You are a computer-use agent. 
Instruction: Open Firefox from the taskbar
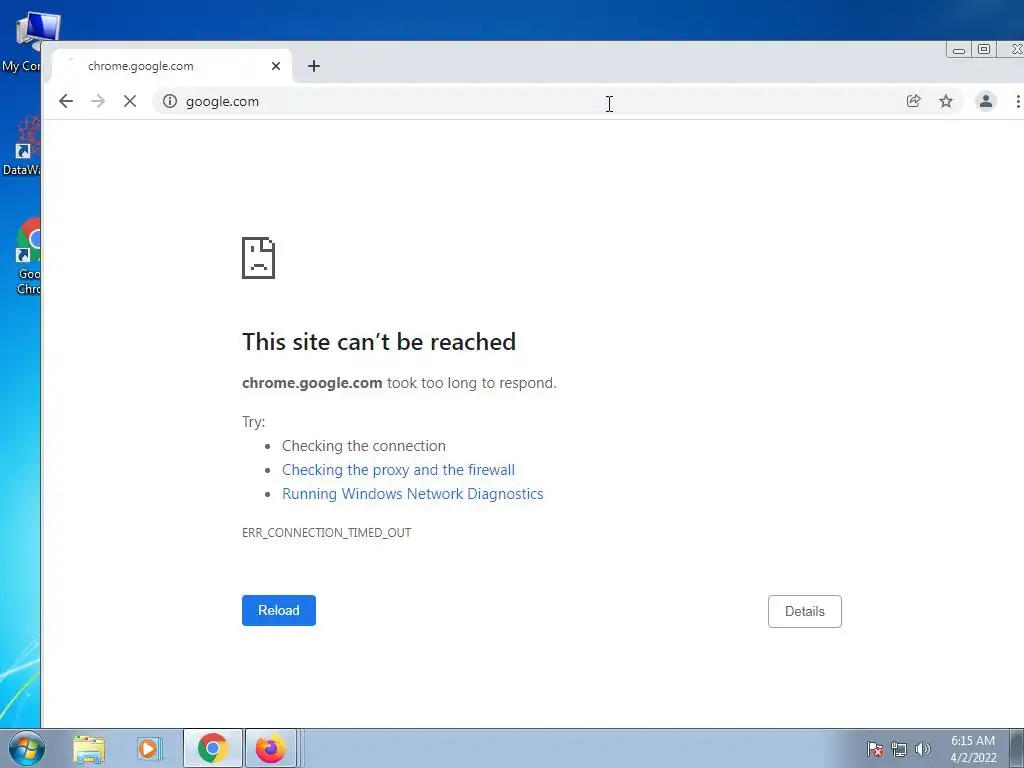(x=270, y=748)
